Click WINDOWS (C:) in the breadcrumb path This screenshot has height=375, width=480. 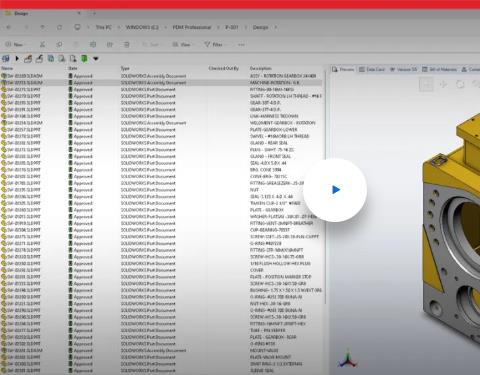tap(142, 27)
